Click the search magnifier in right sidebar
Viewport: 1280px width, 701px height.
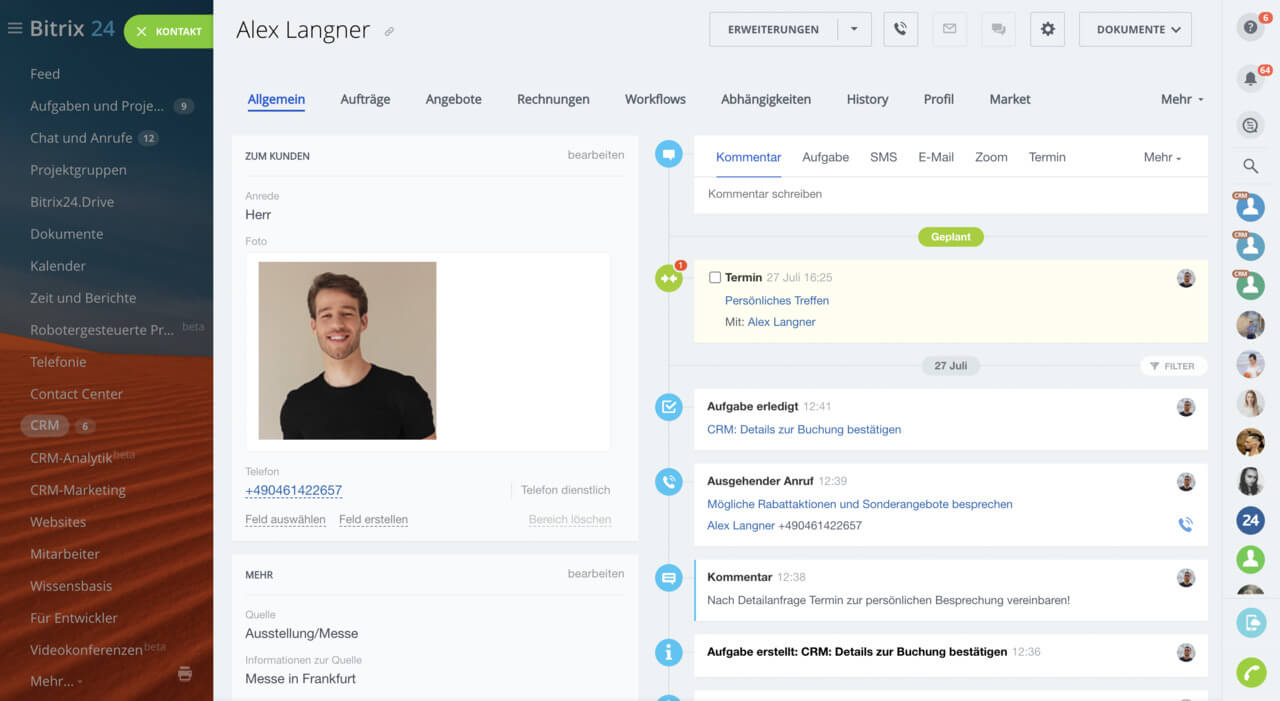pos(1250,166)
